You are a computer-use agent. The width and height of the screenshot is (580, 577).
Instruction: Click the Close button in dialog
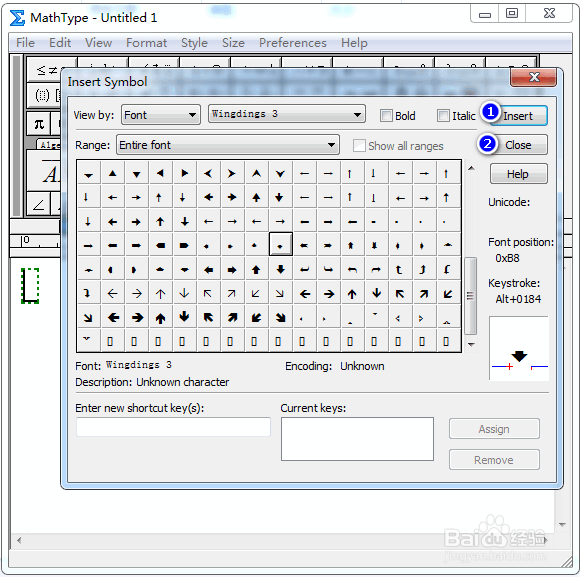(518, 145)
